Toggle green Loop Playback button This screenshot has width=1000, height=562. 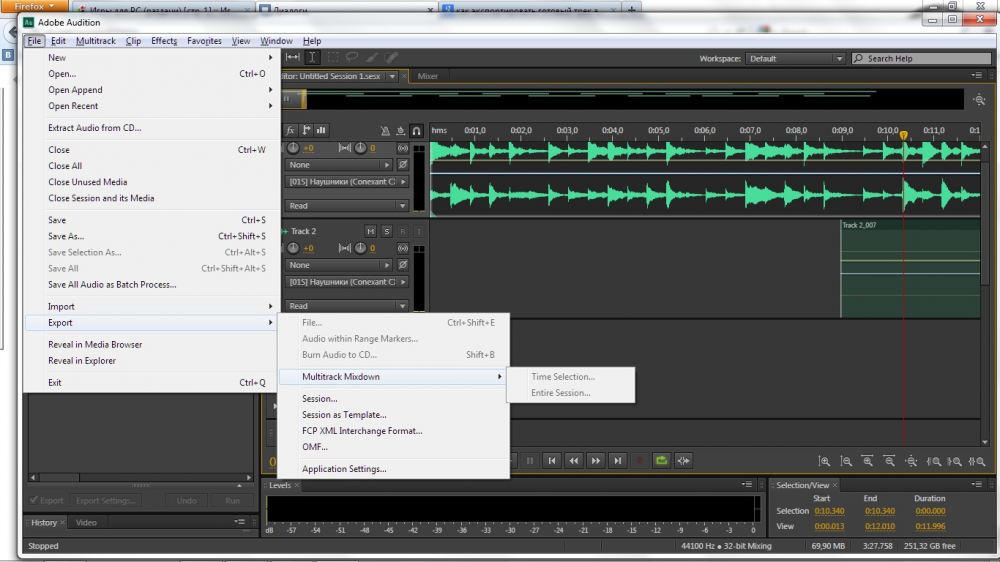pyautogui.click(x=661, y=461)
